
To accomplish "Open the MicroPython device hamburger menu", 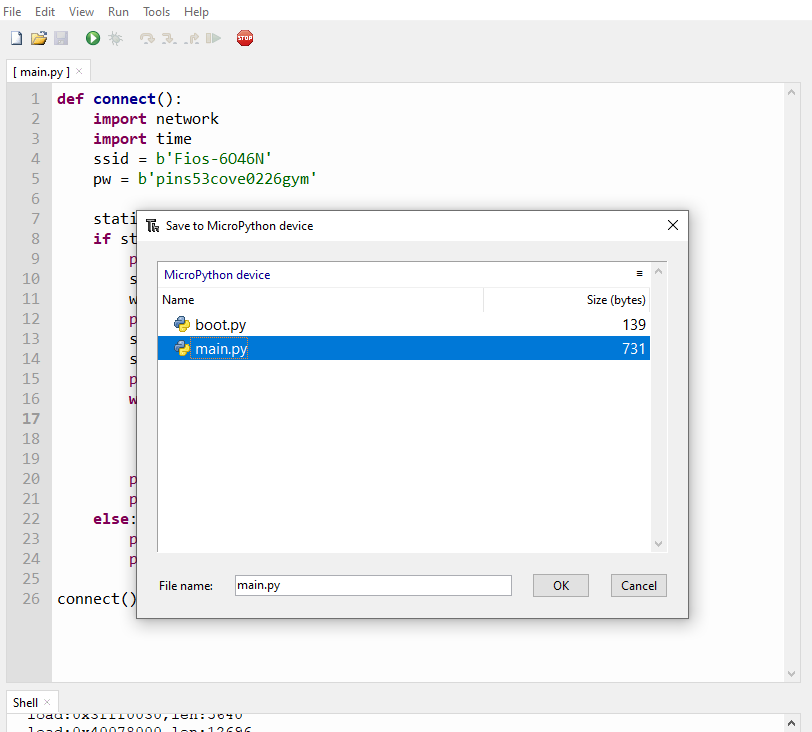I will pos(640,274).
